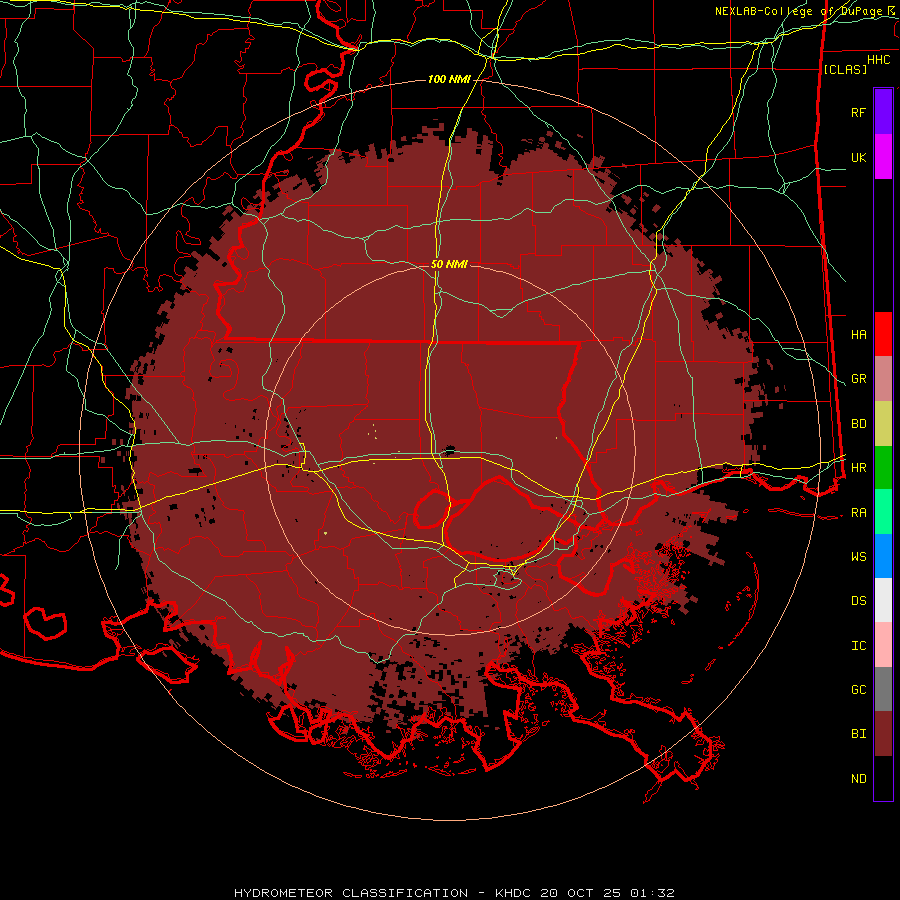
Task: Click the DS white legend swatch
Action: (x=883, y=600)
